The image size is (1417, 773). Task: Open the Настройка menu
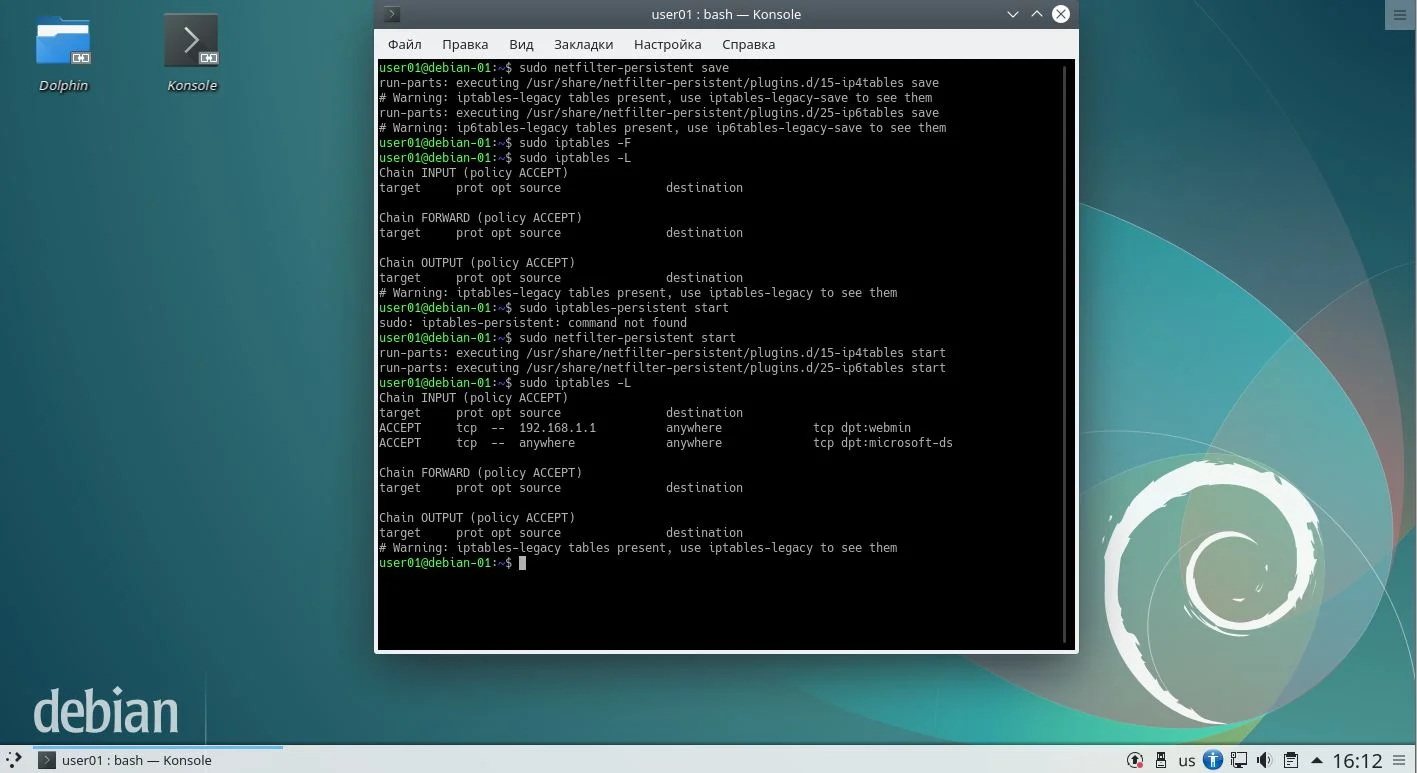[667, 44]
